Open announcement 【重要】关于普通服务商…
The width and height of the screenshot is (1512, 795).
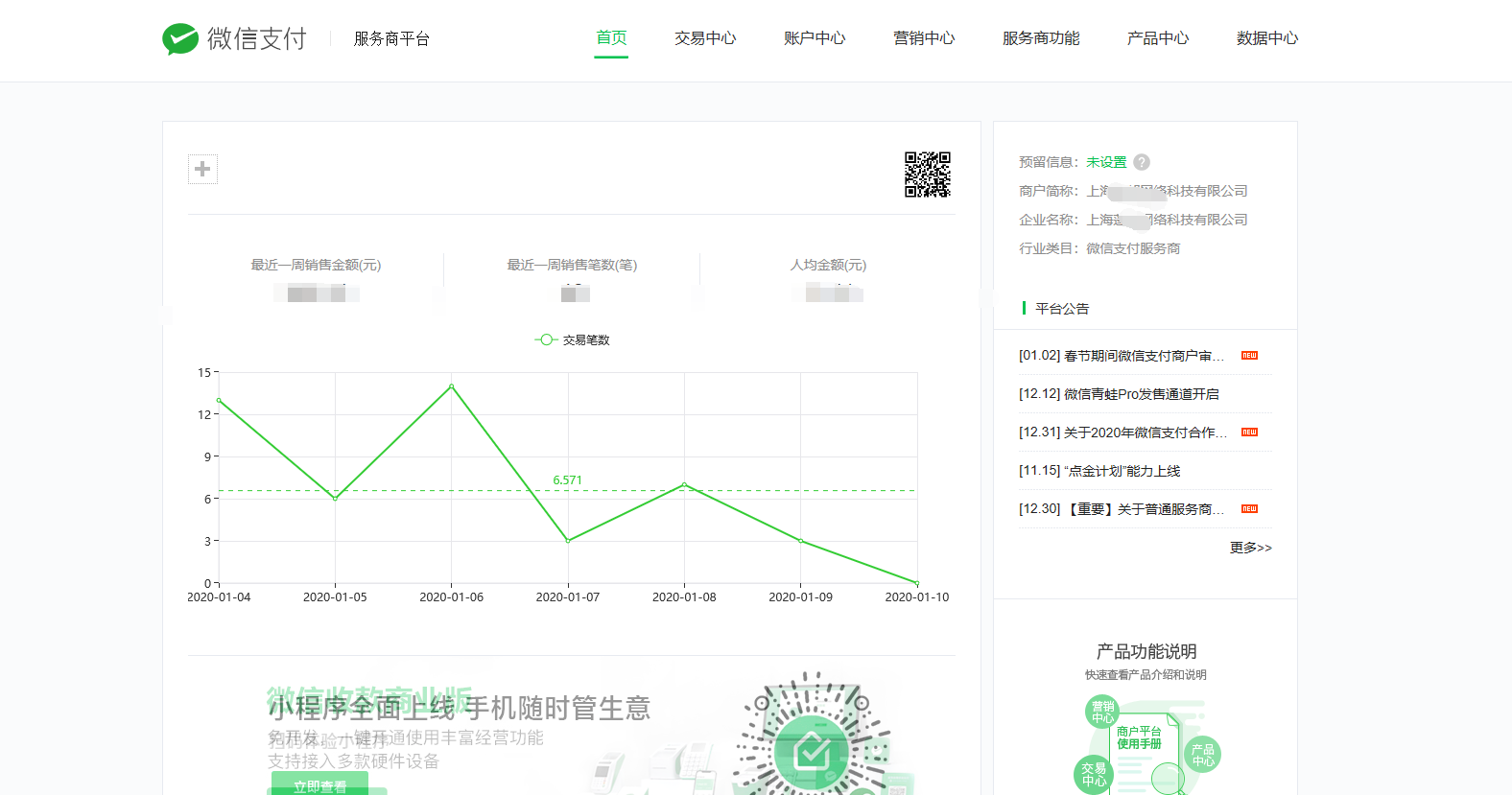click(1122, 509)
